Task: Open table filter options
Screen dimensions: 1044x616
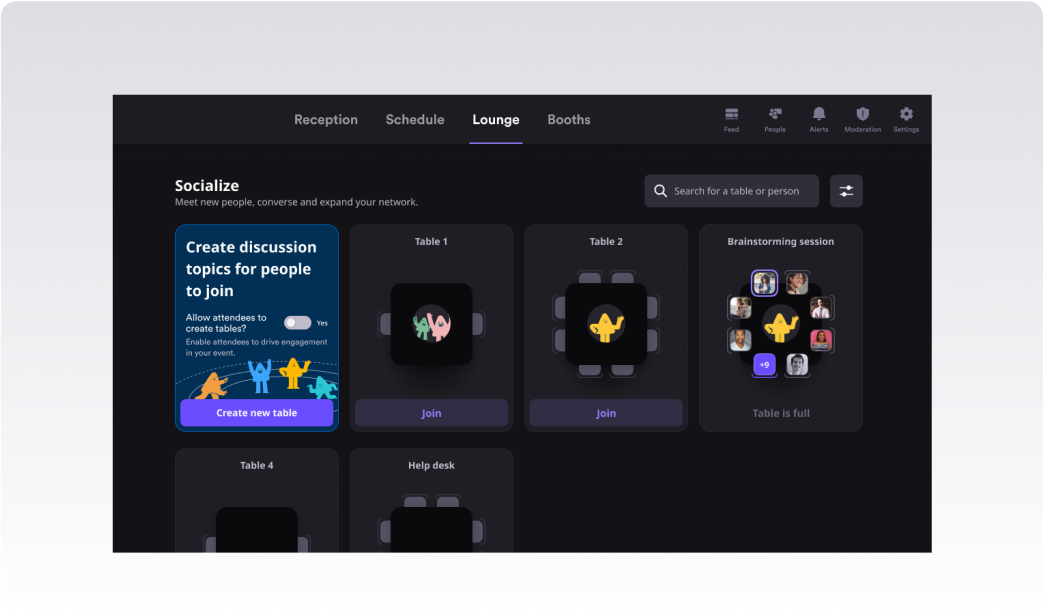Action: [846, 191]
